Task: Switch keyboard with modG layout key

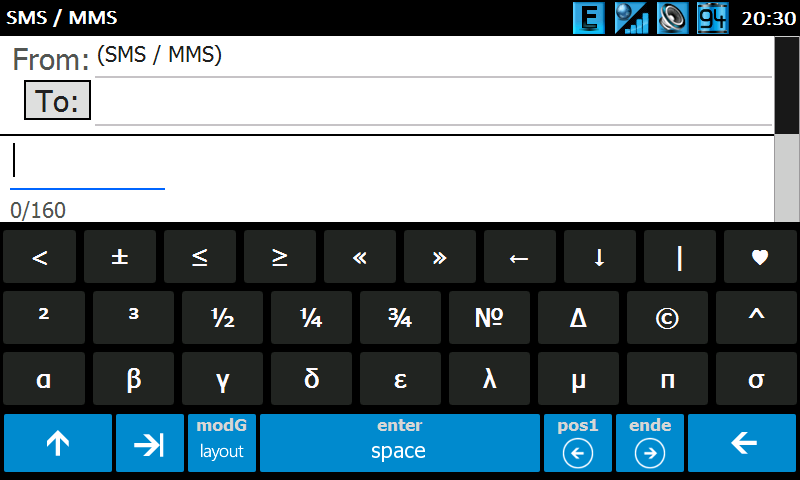Action: 221,443
